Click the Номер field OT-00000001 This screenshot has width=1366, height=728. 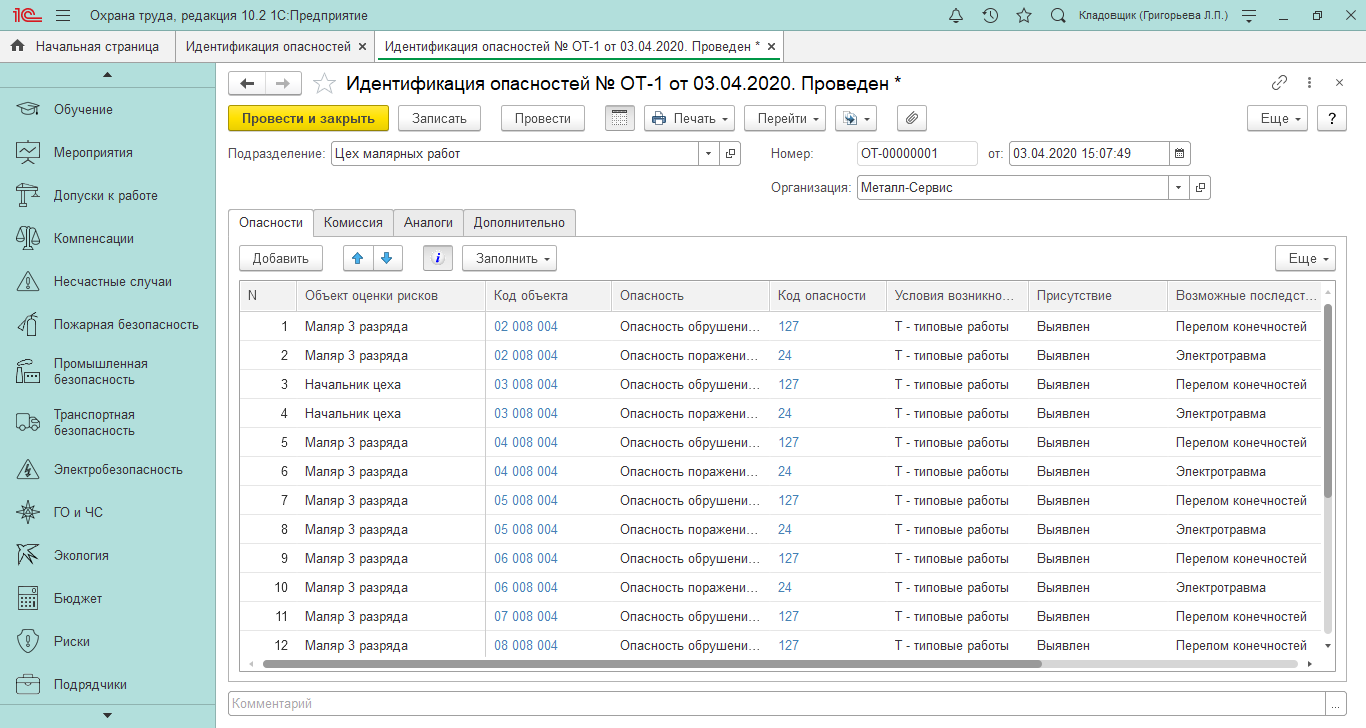click(x=917, y=154)
